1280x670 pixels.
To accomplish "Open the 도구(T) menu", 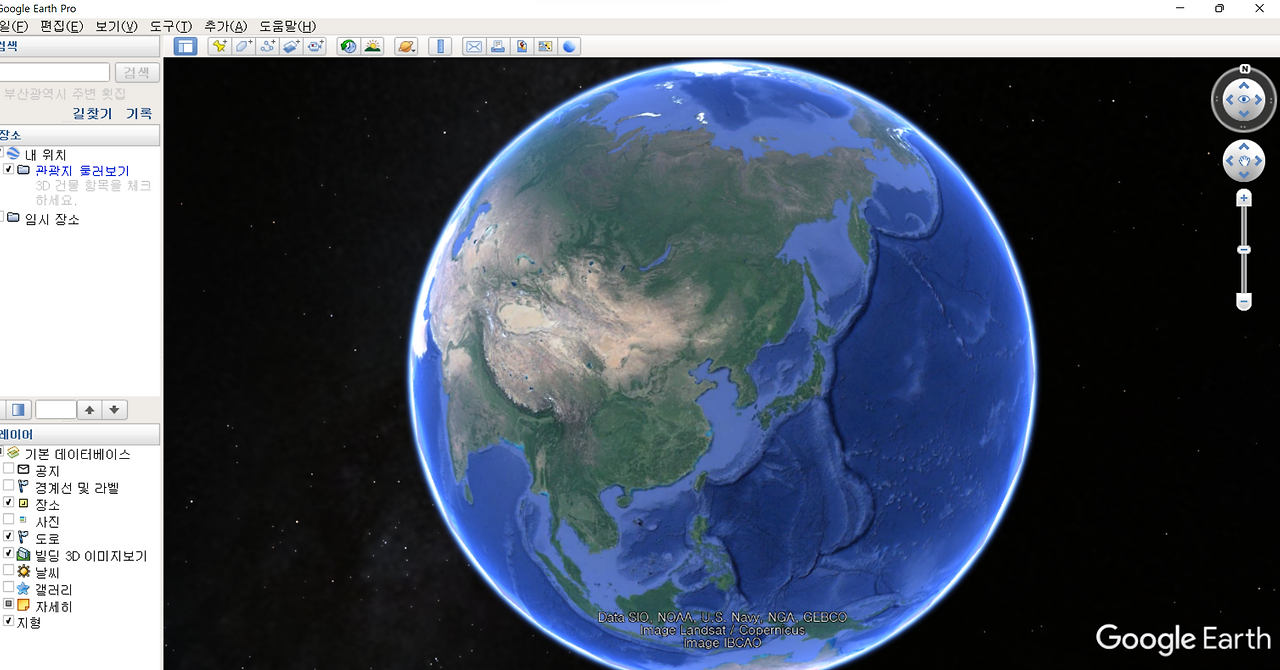I will (171, 26).
